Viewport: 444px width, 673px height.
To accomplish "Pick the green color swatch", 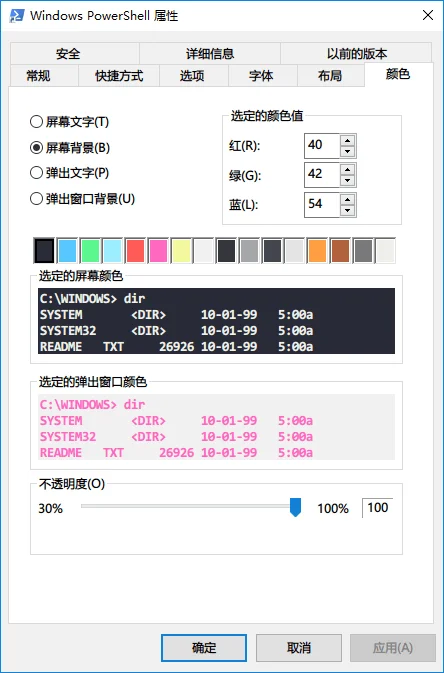I will tap(90, 251).
